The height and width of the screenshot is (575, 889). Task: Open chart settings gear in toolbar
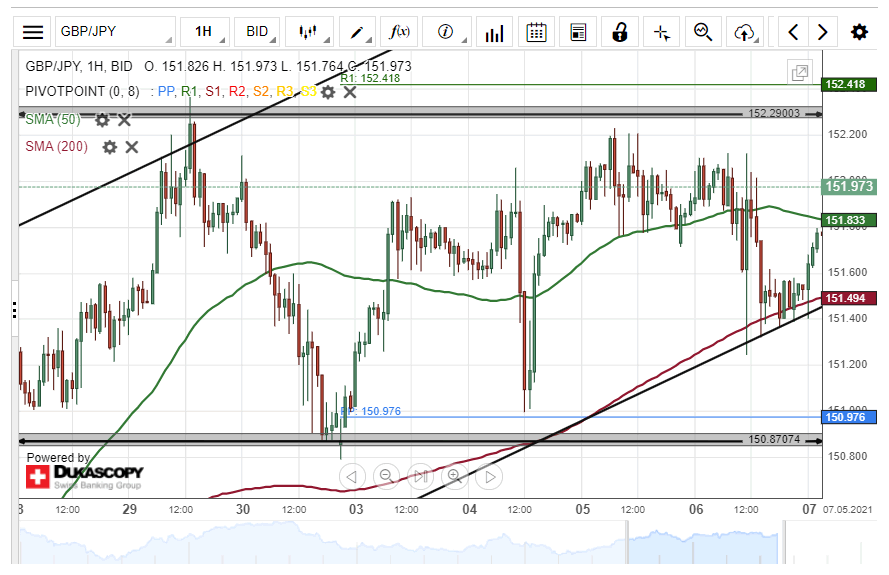pos(859,32)
